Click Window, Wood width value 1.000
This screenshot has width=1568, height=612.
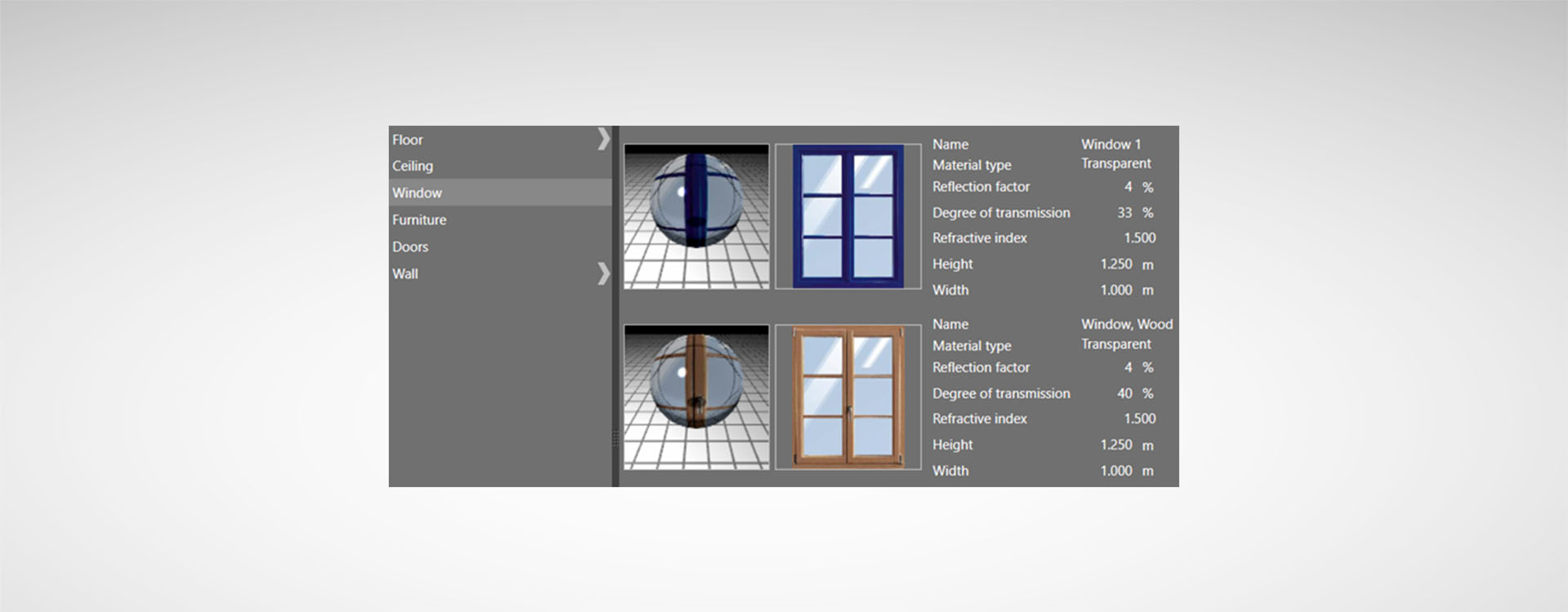tap(1116, 470)
